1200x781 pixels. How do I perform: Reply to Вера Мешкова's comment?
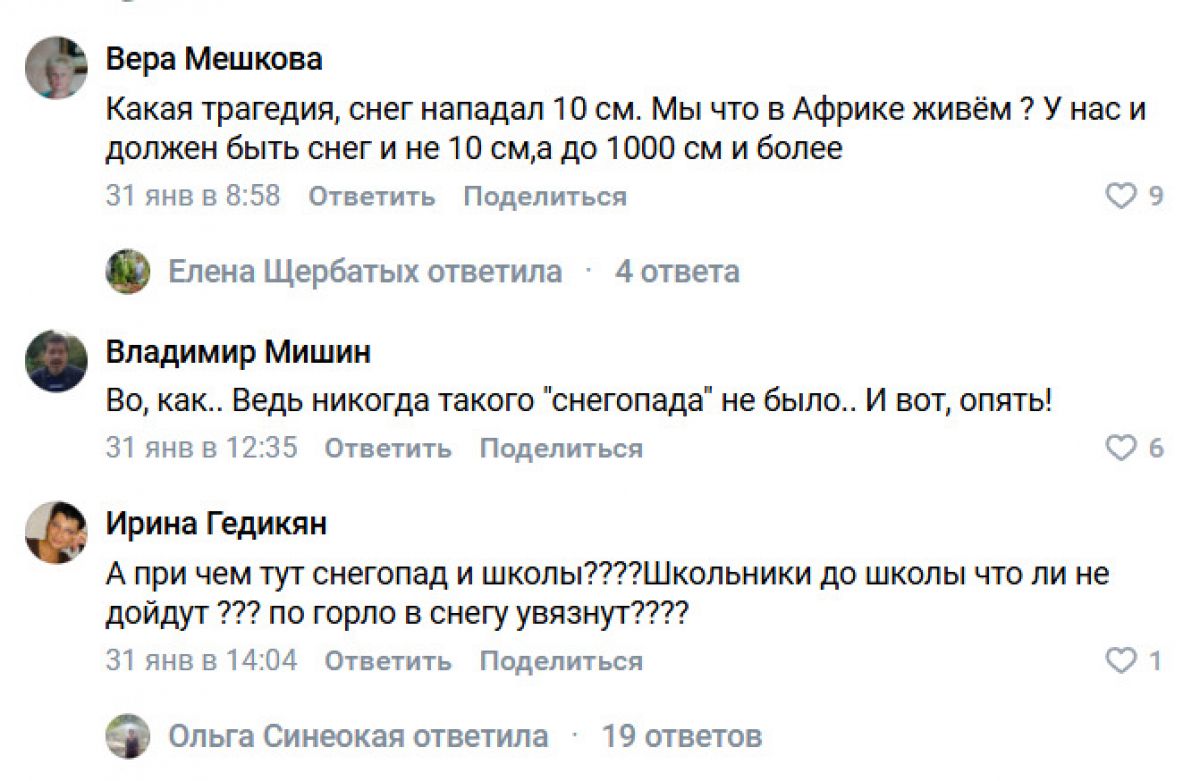coord(371,196)
